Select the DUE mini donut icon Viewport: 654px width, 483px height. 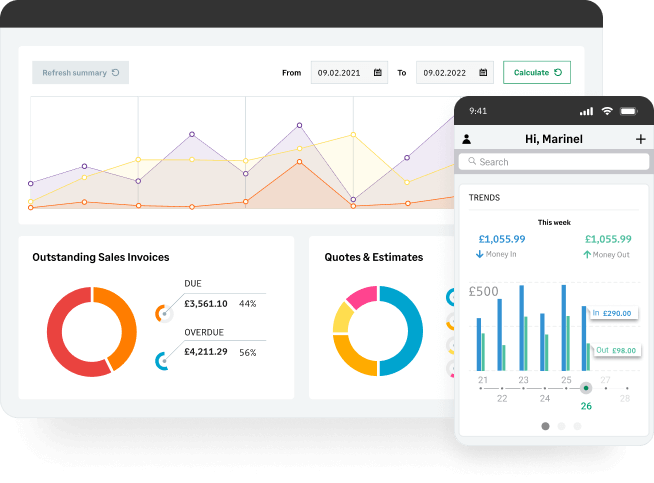click(x=164, y=314)
